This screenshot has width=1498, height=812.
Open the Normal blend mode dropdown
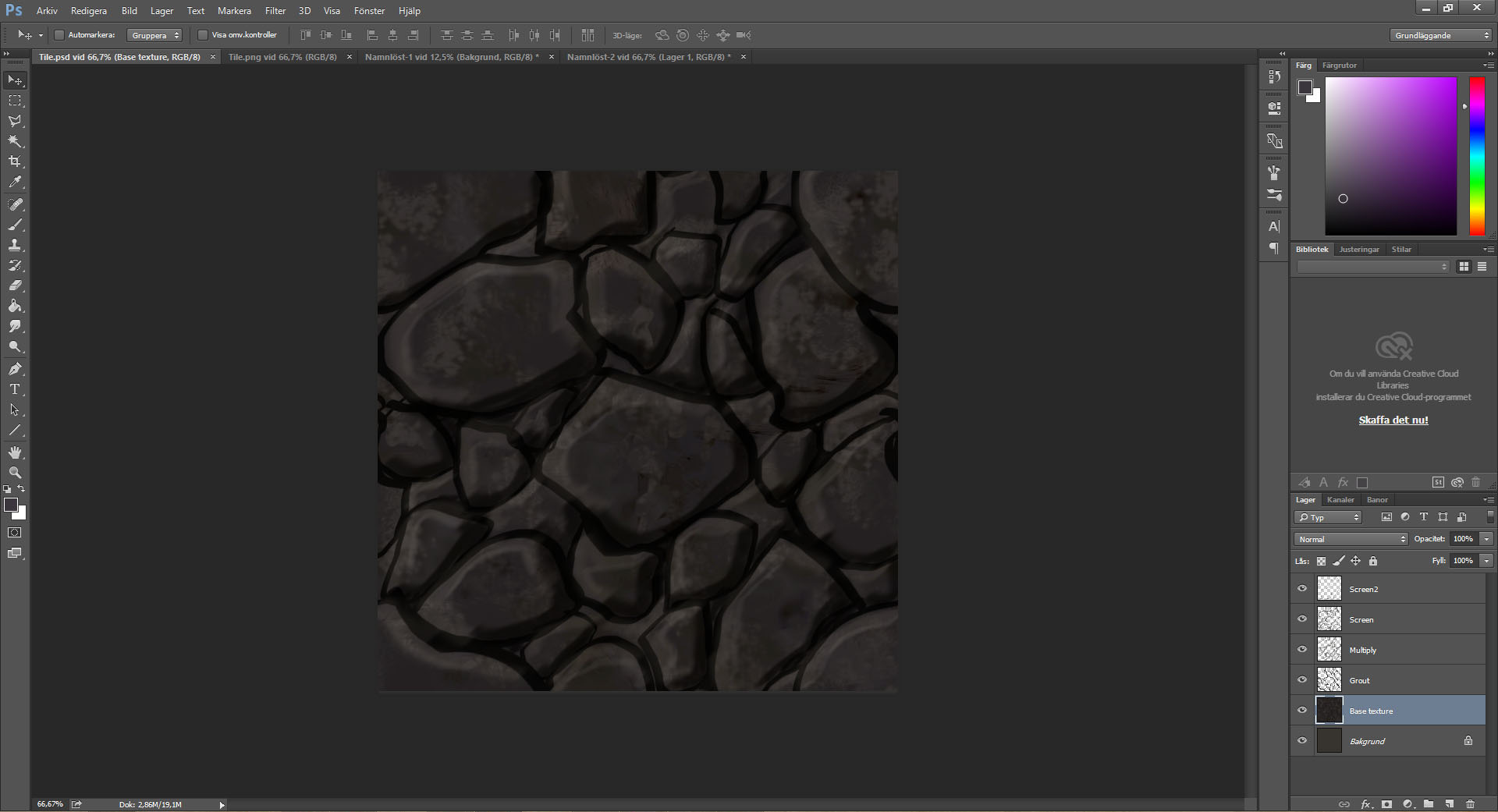(1350, 539)
